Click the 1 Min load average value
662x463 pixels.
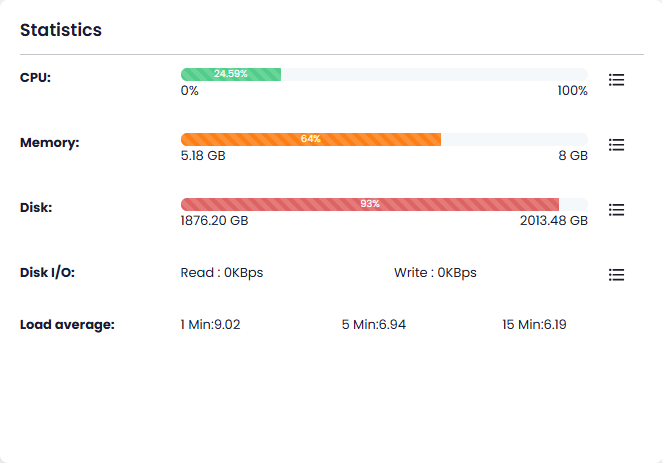[x=210, y=324]
